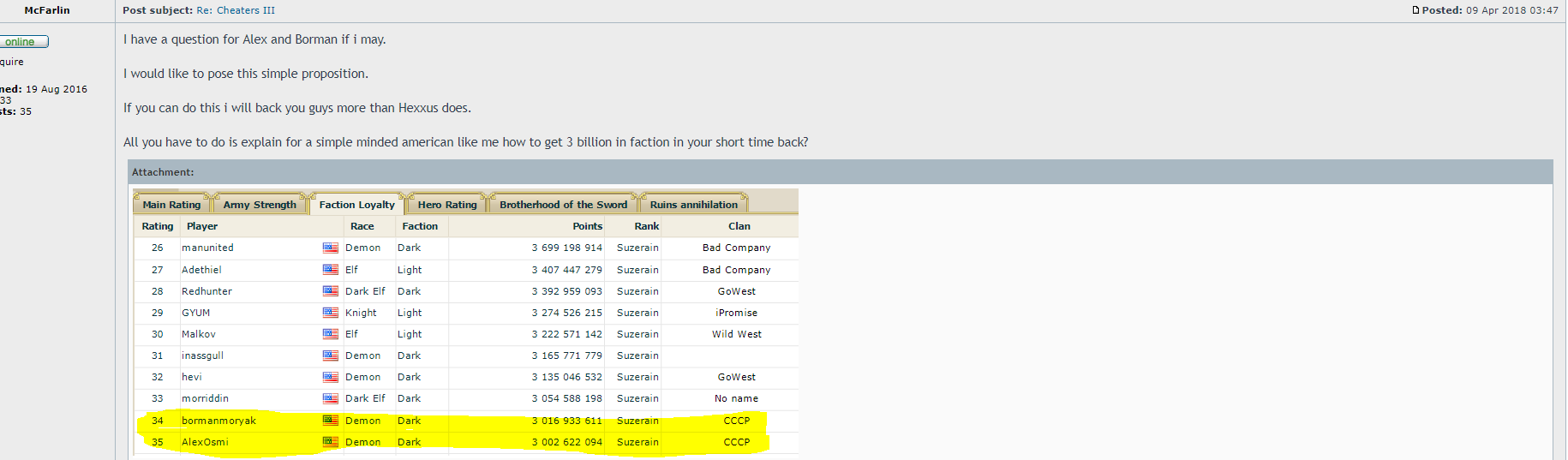The height and width of the screenshot is (460, 1568).
Task: Click the Points column header
Action: coord(587,226)
